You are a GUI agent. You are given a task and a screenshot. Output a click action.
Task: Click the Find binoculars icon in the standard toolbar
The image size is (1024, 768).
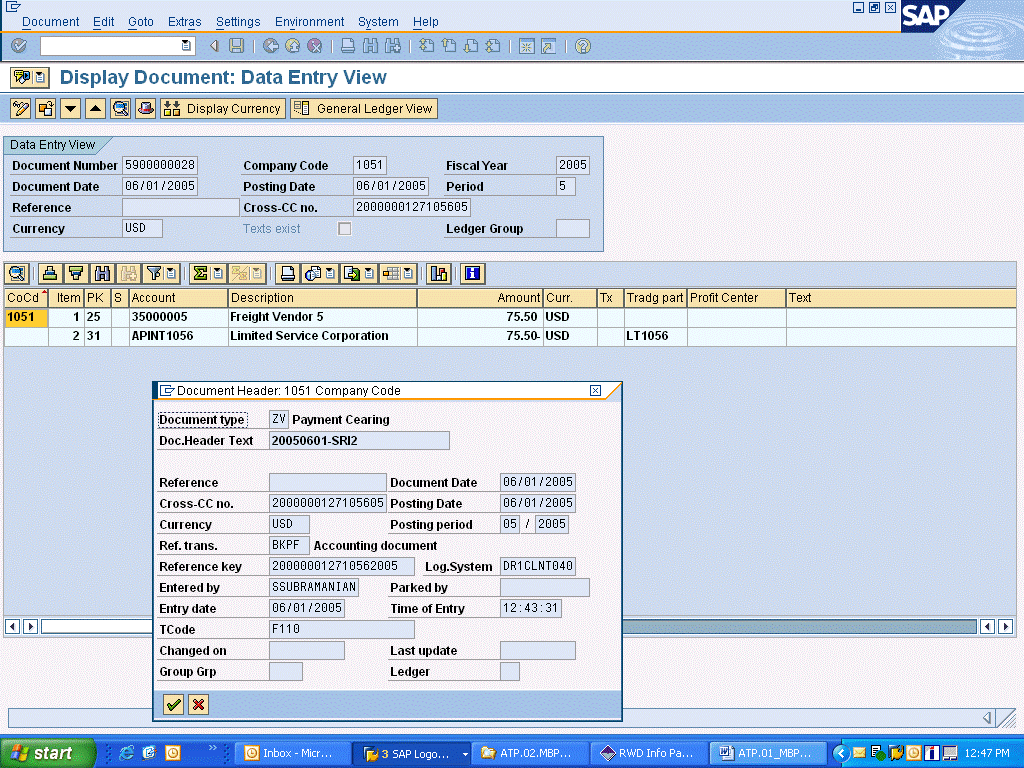point(370,46)
